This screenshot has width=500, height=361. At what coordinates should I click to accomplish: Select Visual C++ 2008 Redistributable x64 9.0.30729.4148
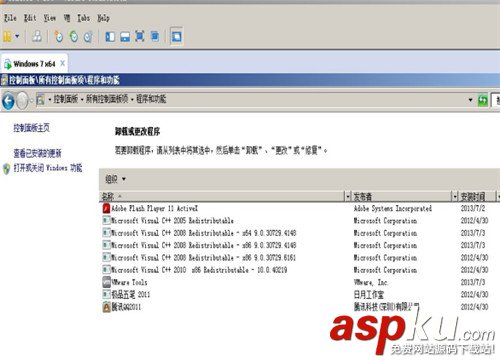coord(204,233)
